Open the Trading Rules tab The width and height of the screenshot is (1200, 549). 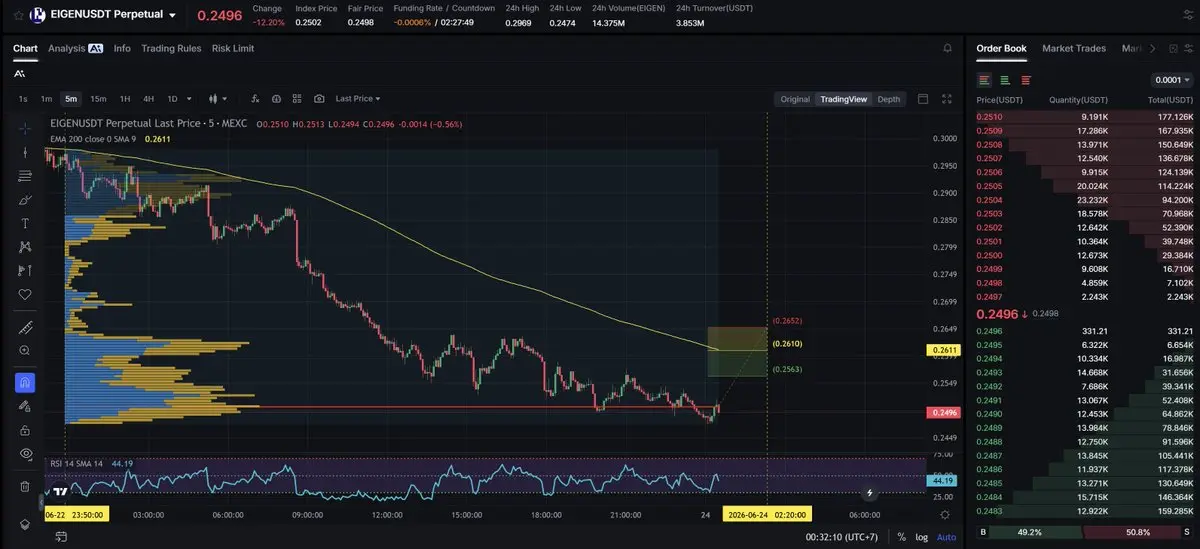click(x=171, y=48)
